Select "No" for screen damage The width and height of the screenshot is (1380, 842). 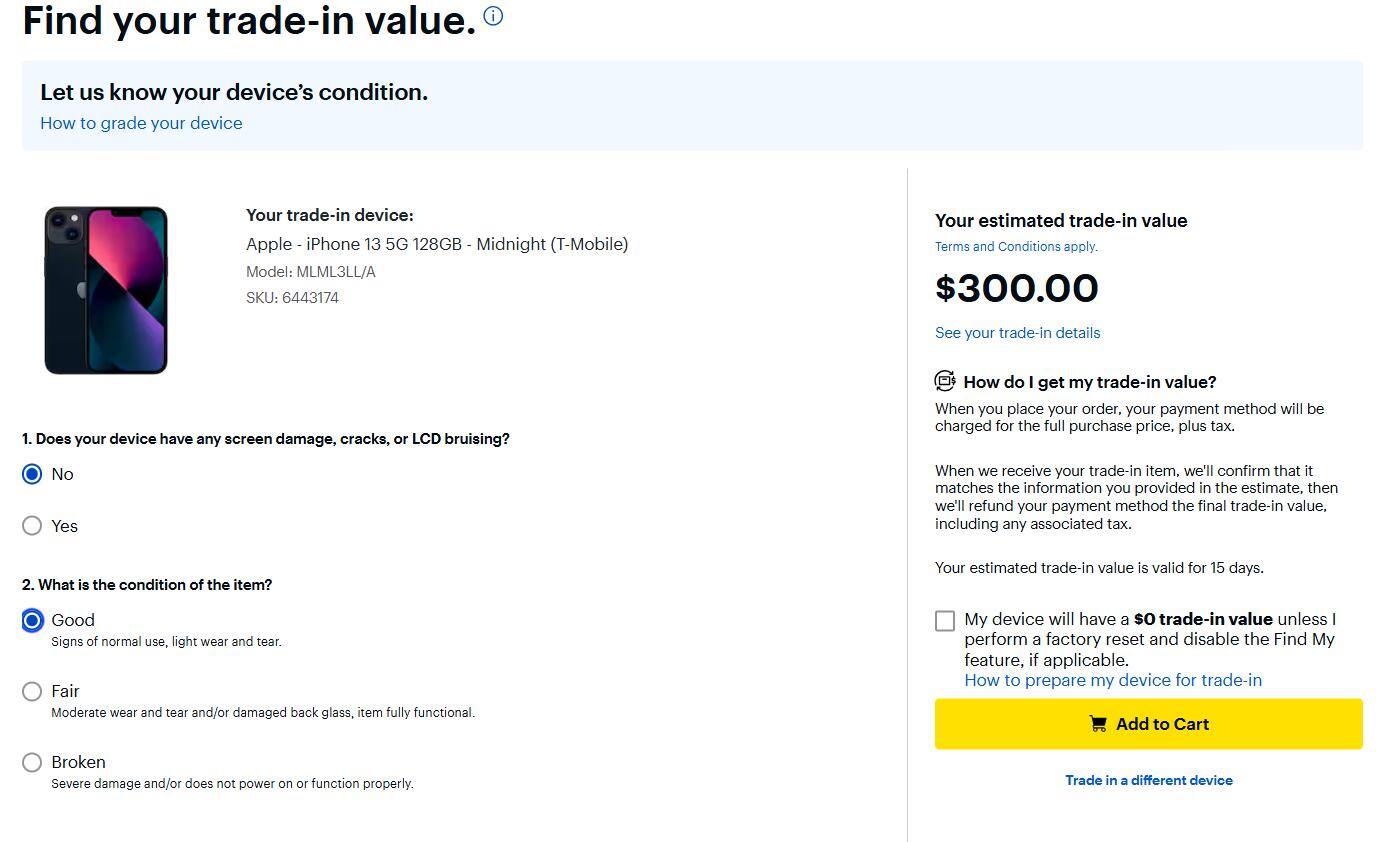point(32,474)
